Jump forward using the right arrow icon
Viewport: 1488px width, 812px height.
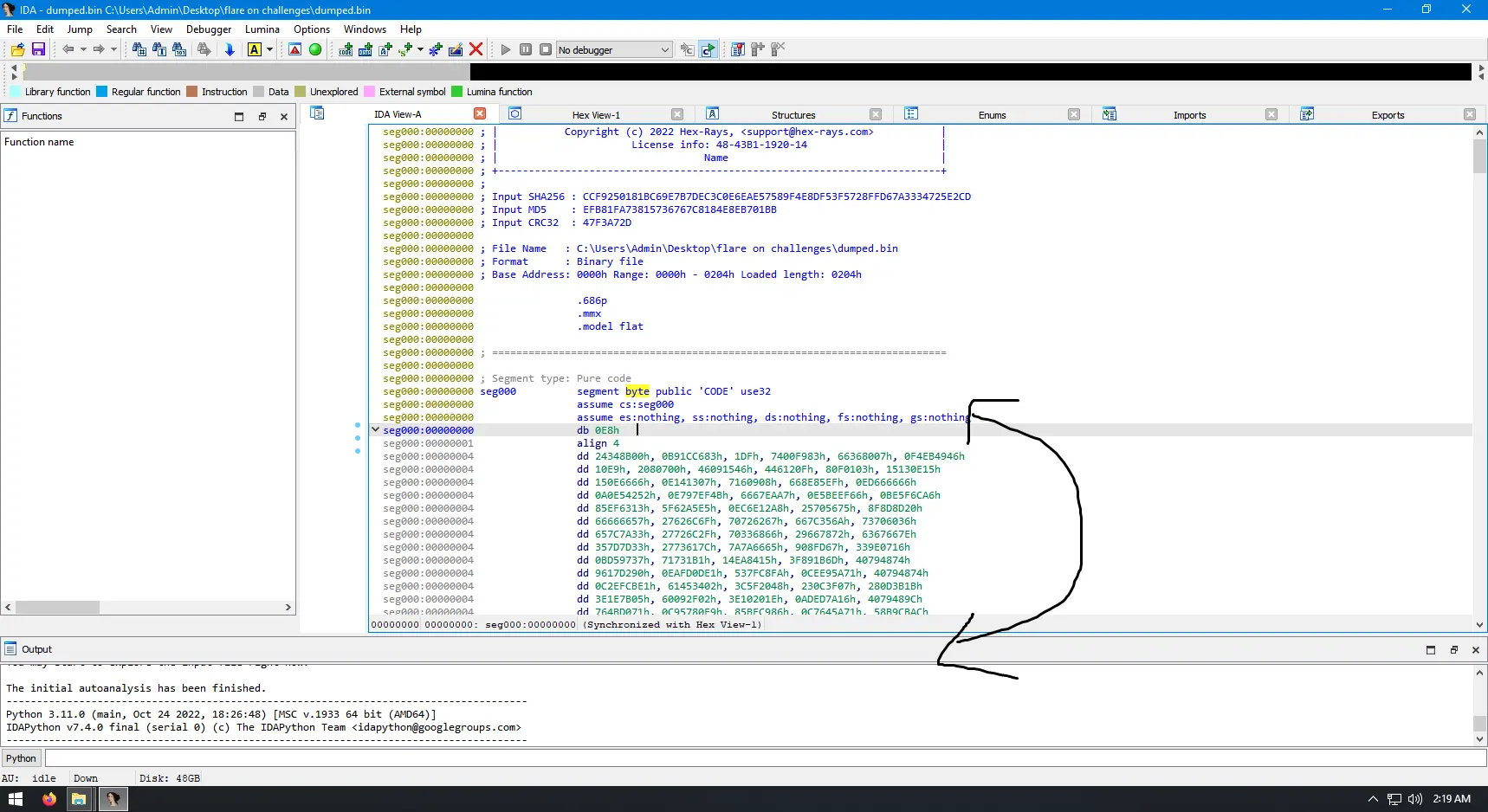tap(98, 49)
